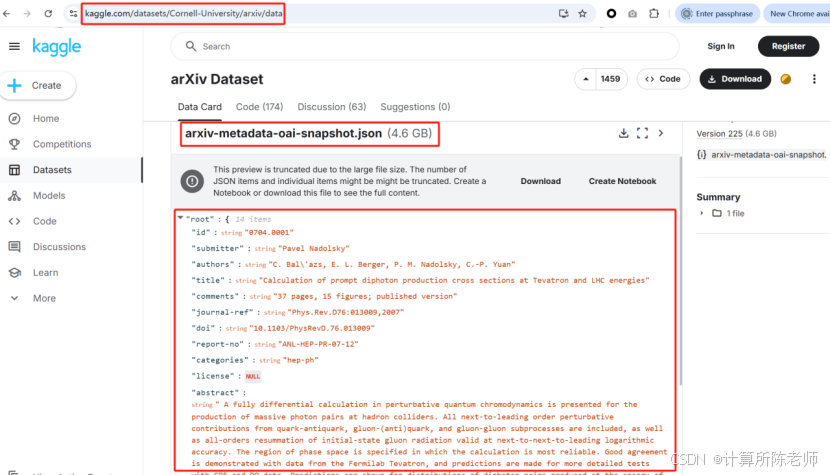Click the preview pane vertical scrollbar
The height and width of the screenshot is (475, 830).
tap(680, 270)
